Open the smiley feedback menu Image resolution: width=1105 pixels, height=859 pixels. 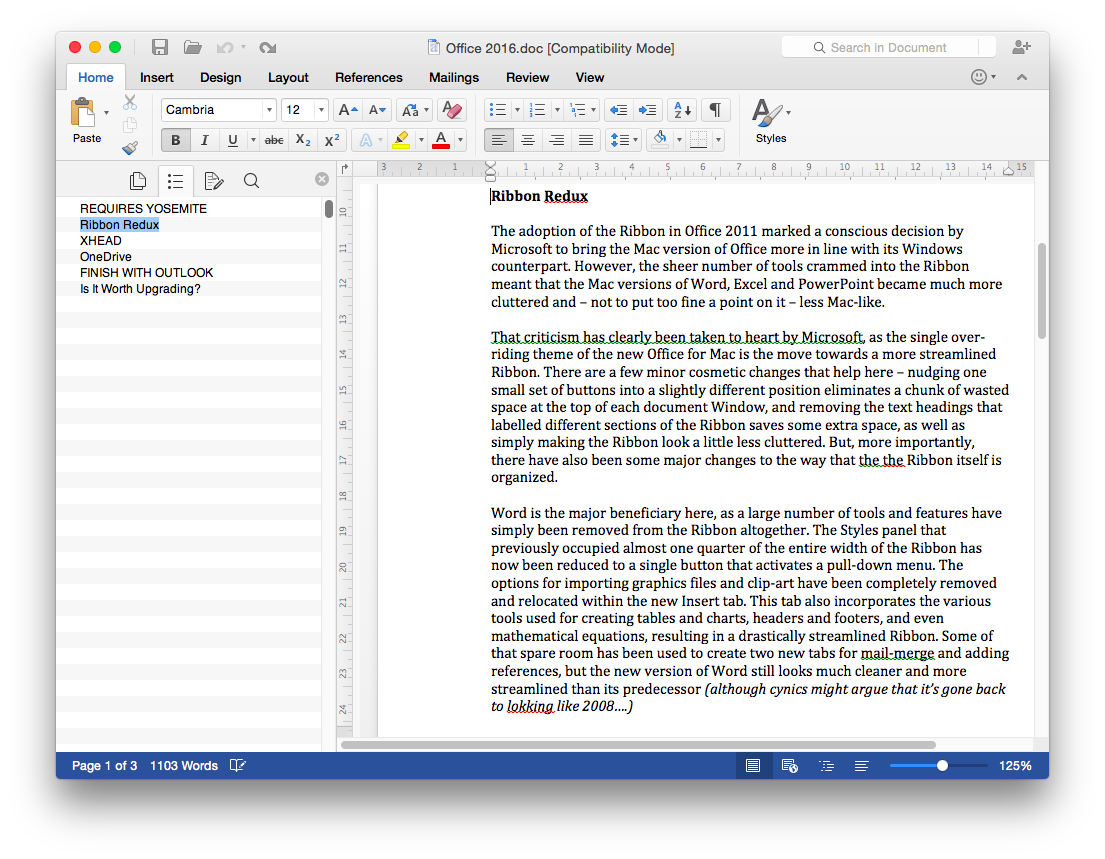pyautogui.click(x=982, y=77)
